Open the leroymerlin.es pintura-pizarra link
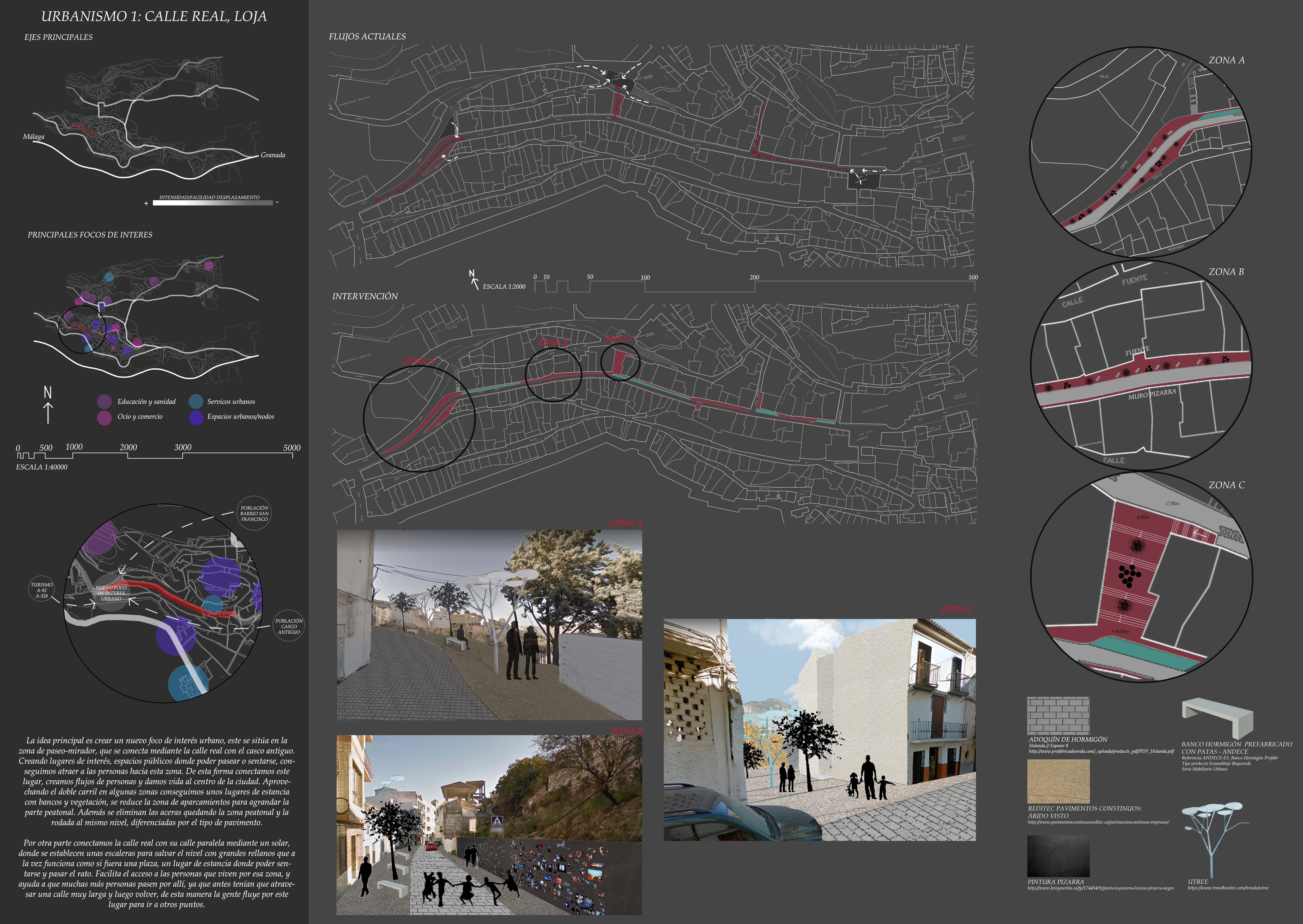 [x=1100, y=888]
